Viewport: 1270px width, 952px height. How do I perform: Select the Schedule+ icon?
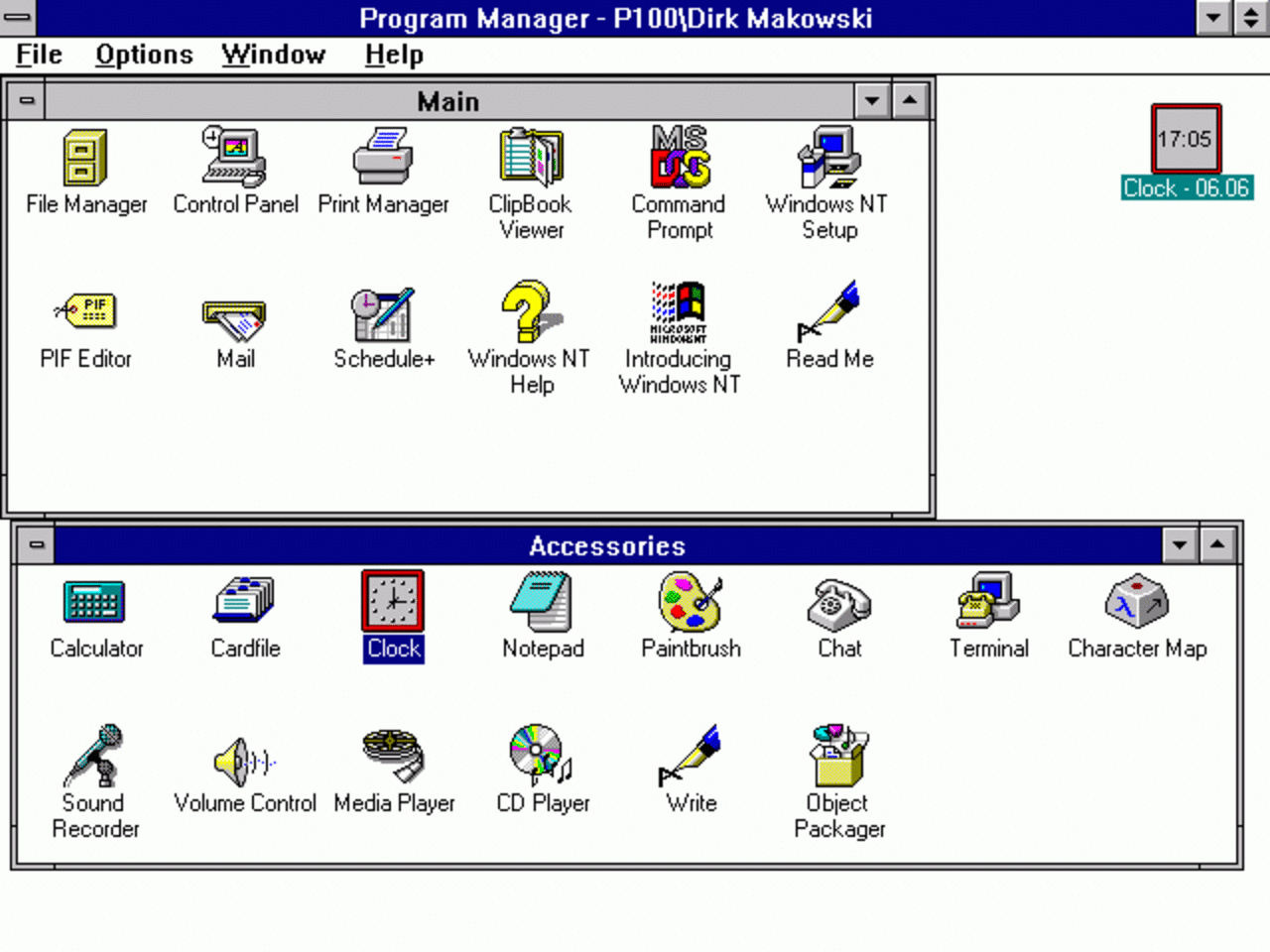[x=383, y=313]
